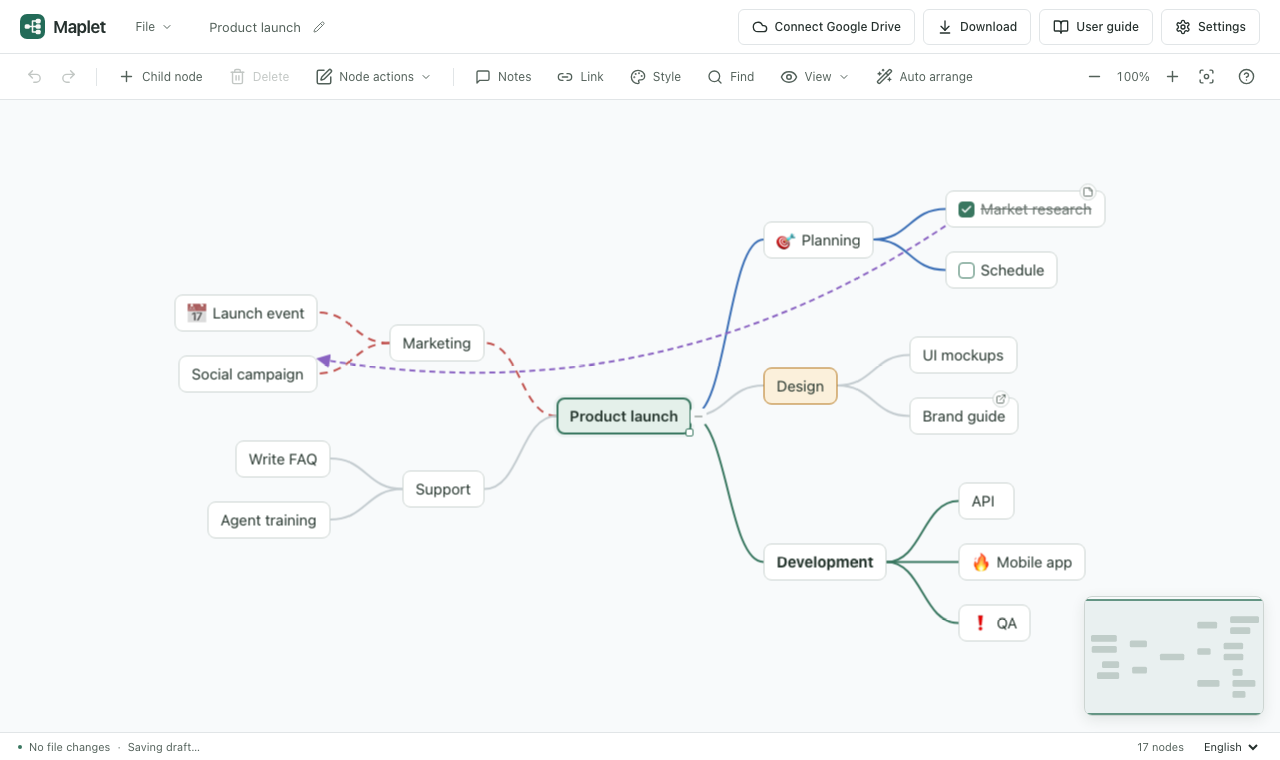Select the Social campaign node
Screen dimensions: 1280x760
click(248, 374)
